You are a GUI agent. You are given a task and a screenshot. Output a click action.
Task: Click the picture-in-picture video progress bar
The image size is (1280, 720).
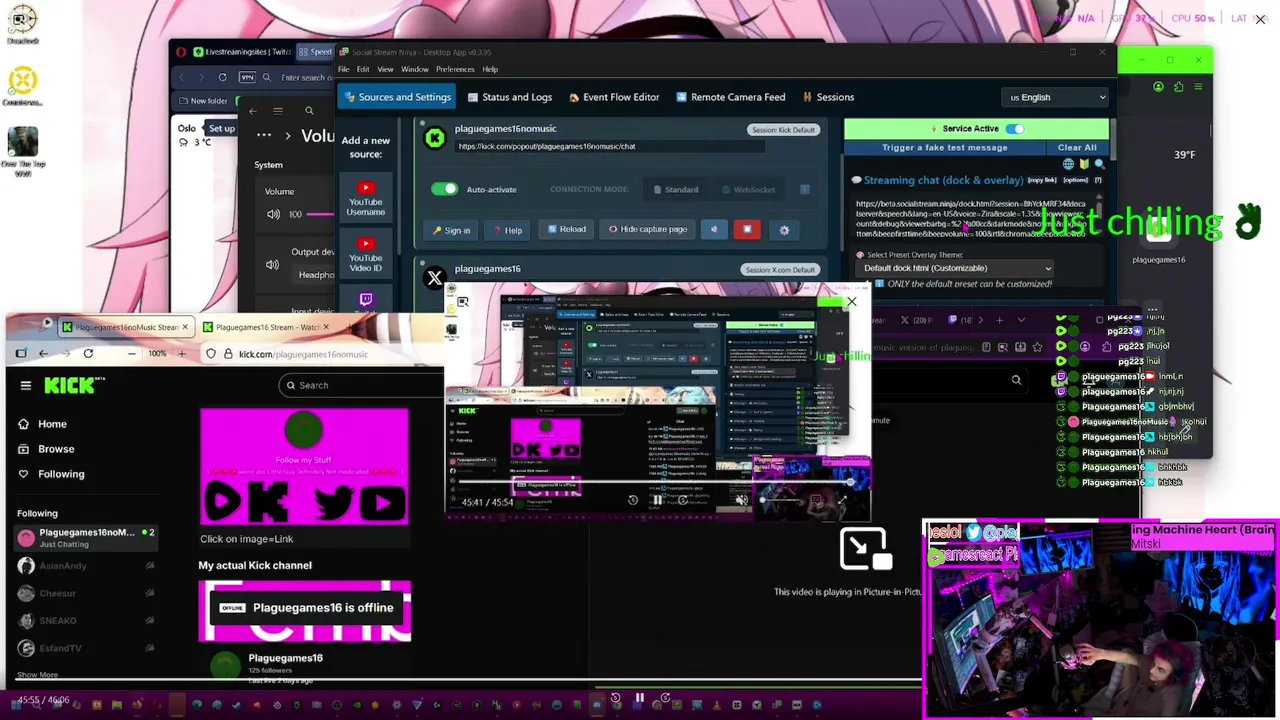(655, 484)
